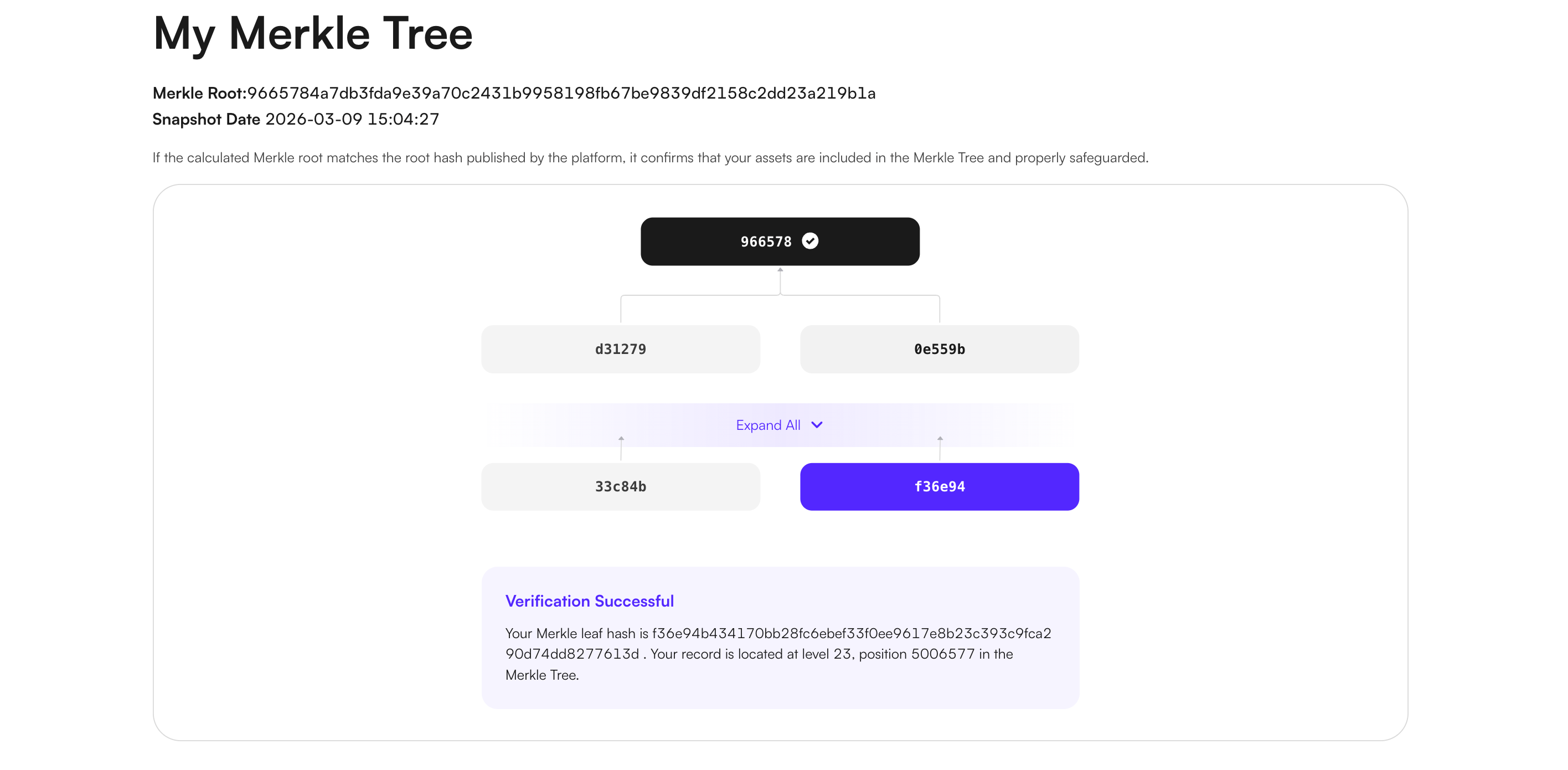Click the chevron arrow beside Expand All

(817, 424)
